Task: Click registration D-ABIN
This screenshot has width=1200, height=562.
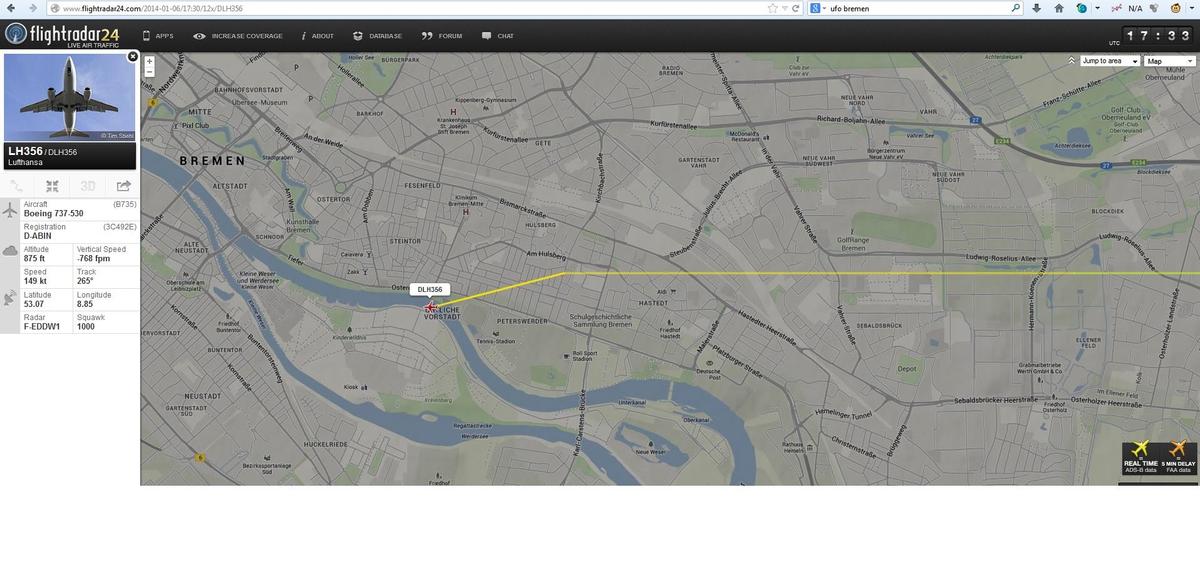Action: 39,236
